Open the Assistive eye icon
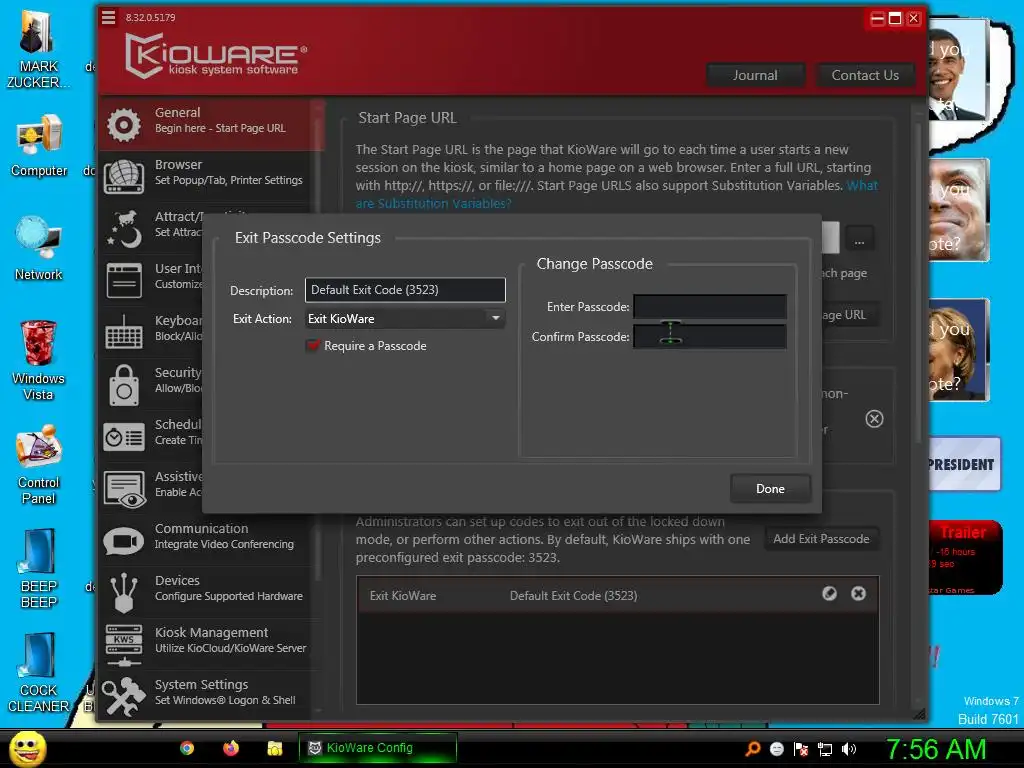This screenshot has width=1024, height=768. pos(123,489)
